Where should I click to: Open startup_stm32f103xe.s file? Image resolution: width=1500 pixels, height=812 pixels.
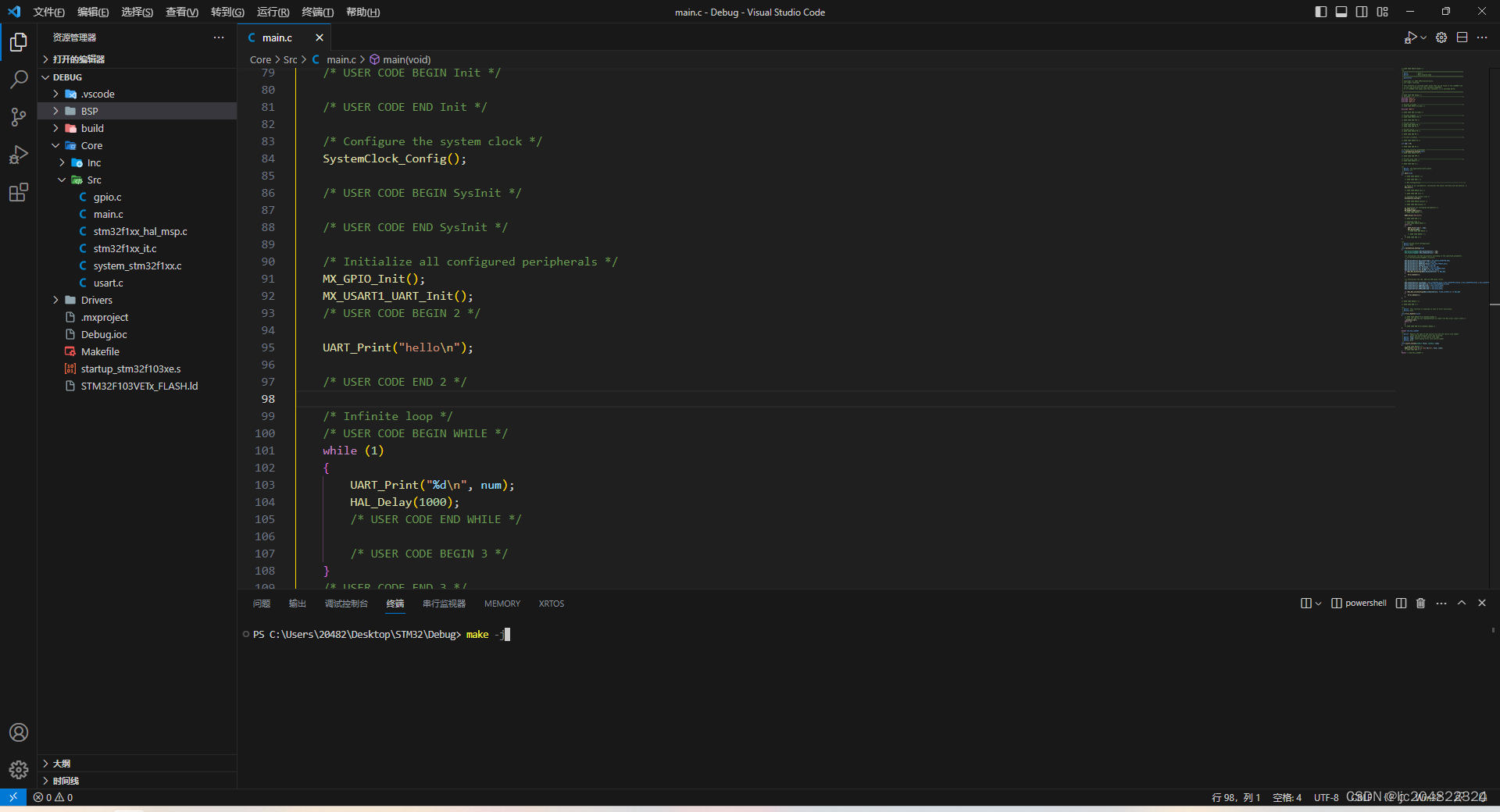coord(137,369)
